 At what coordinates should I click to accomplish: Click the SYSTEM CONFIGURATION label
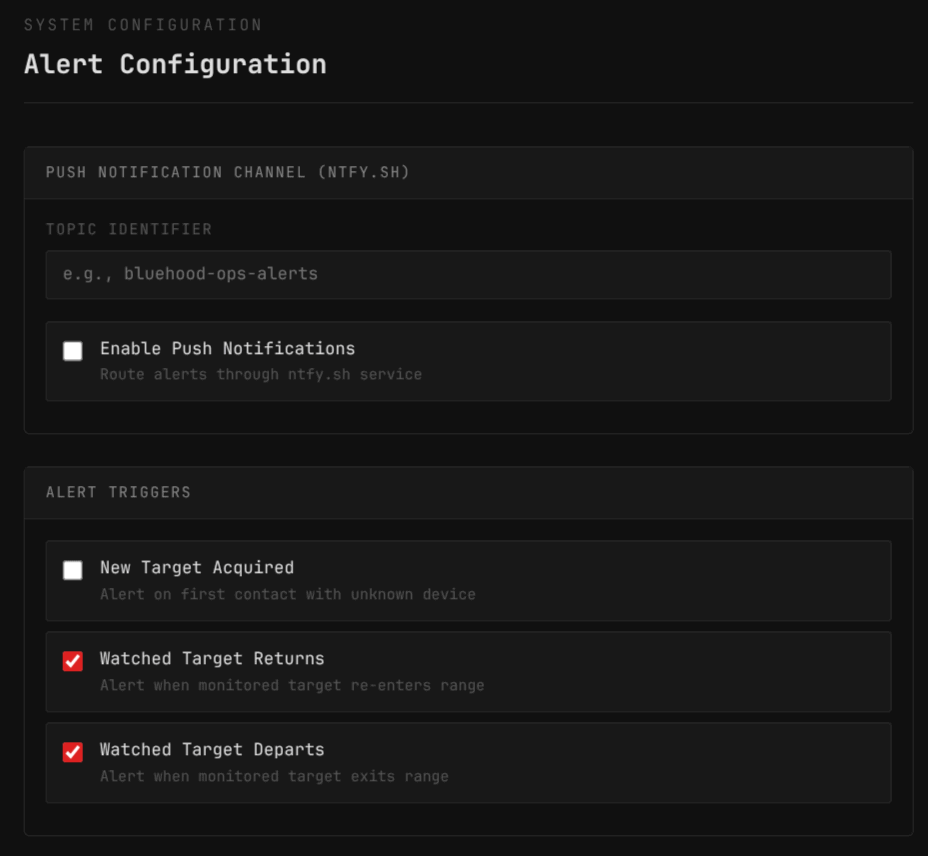click(143, 25)
